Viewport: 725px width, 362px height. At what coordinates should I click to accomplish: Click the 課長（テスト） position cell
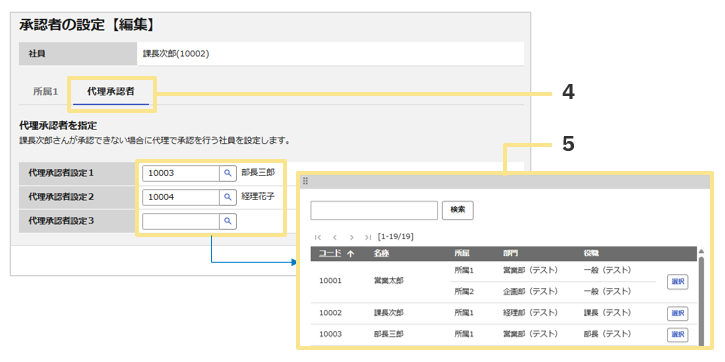608,313
